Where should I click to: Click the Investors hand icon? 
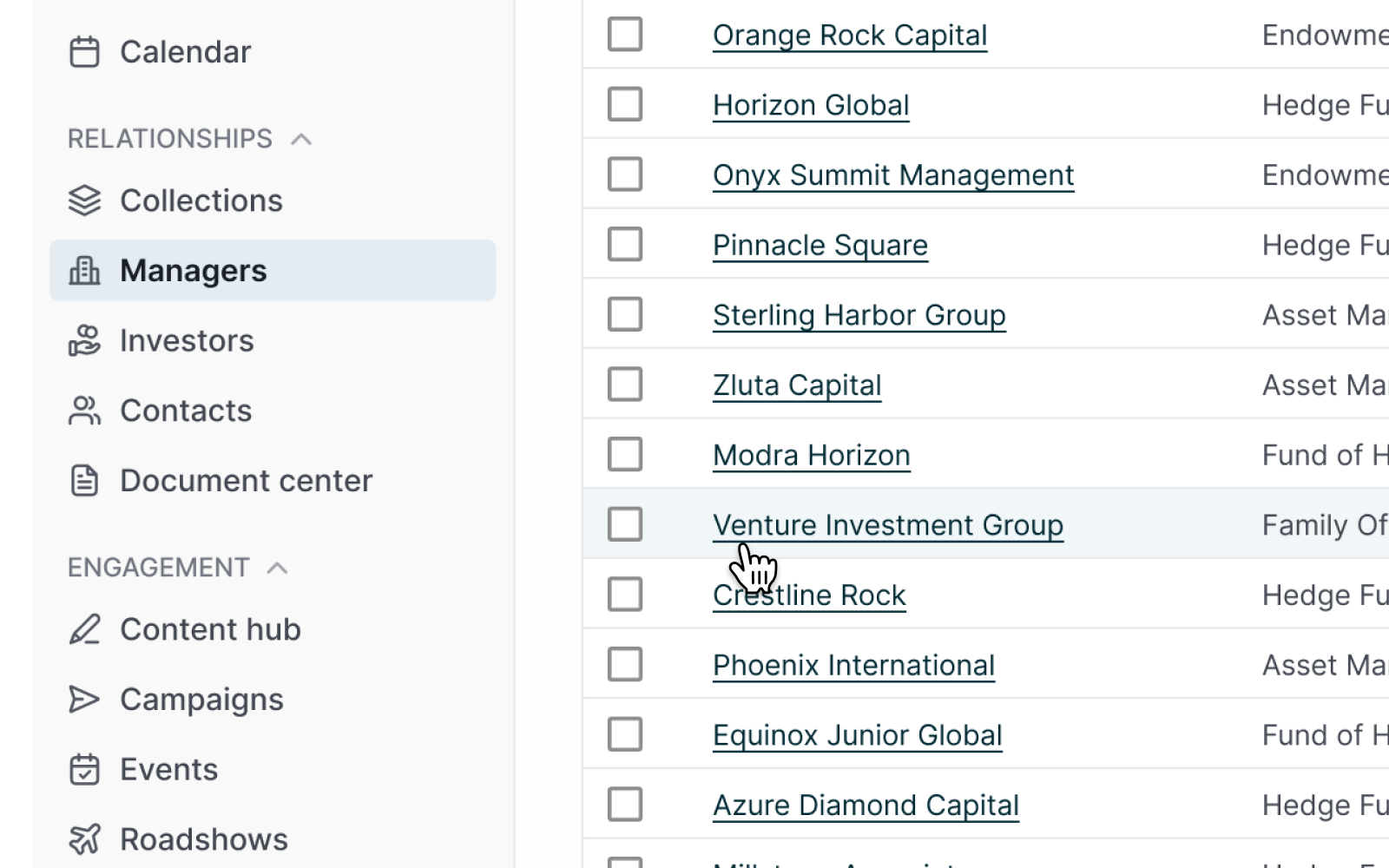click(x=84, y=340)
